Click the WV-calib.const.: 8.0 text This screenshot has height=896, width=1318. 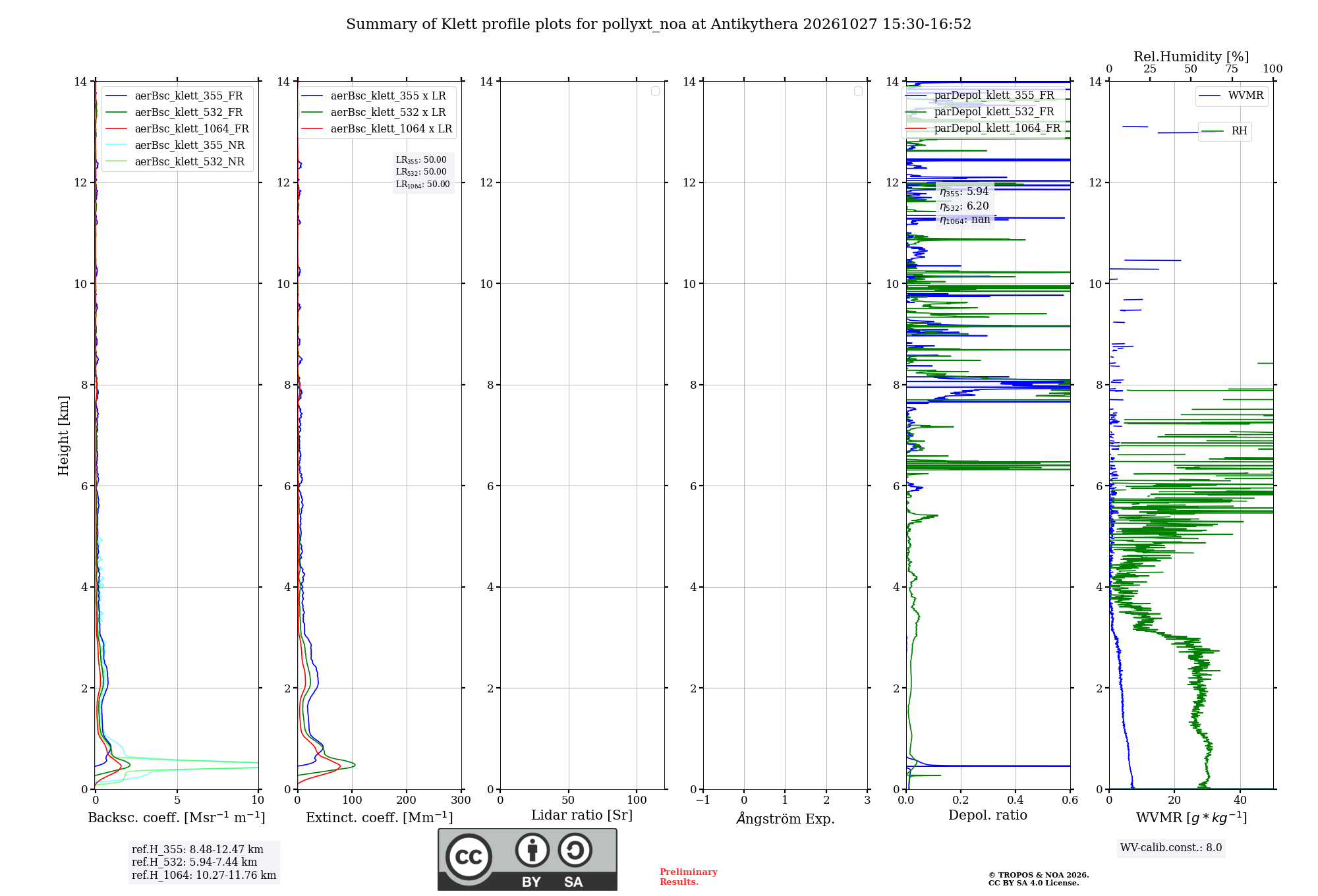click(x=1171, y=848)
